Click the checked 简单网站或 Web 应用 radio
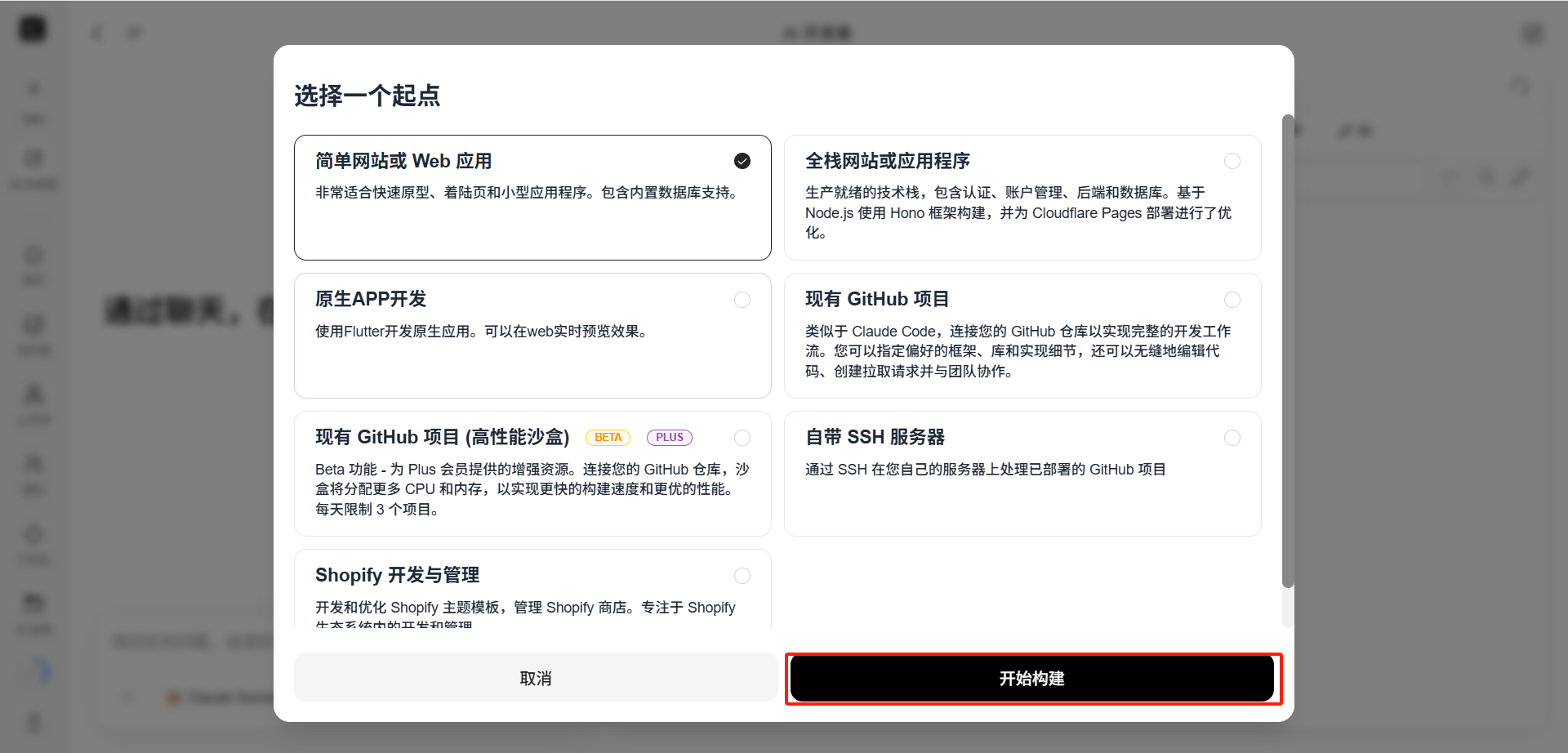This screenshot has width=1568, height=753. coord(742,161)
